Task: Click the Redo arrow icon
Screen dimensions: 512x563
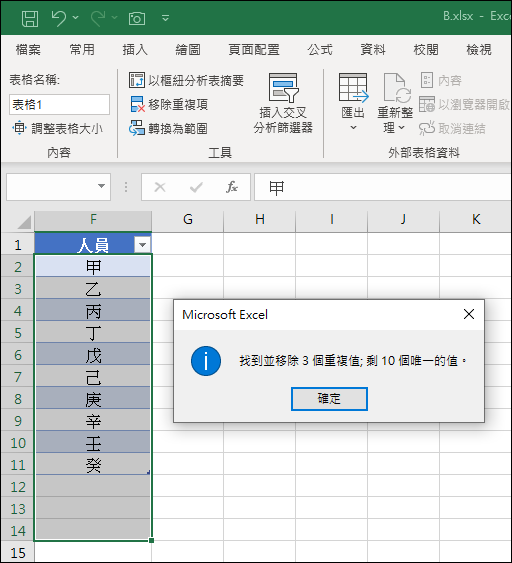Action: [x=98, y=18]
